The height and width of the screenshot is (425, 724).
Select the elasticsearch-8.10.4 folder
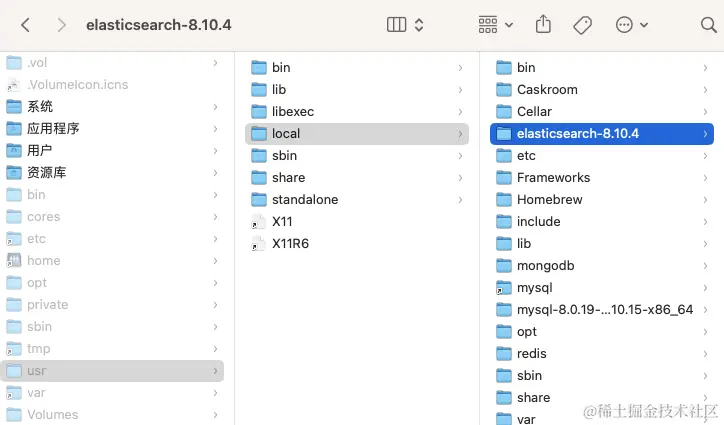[x=578, y=134]
